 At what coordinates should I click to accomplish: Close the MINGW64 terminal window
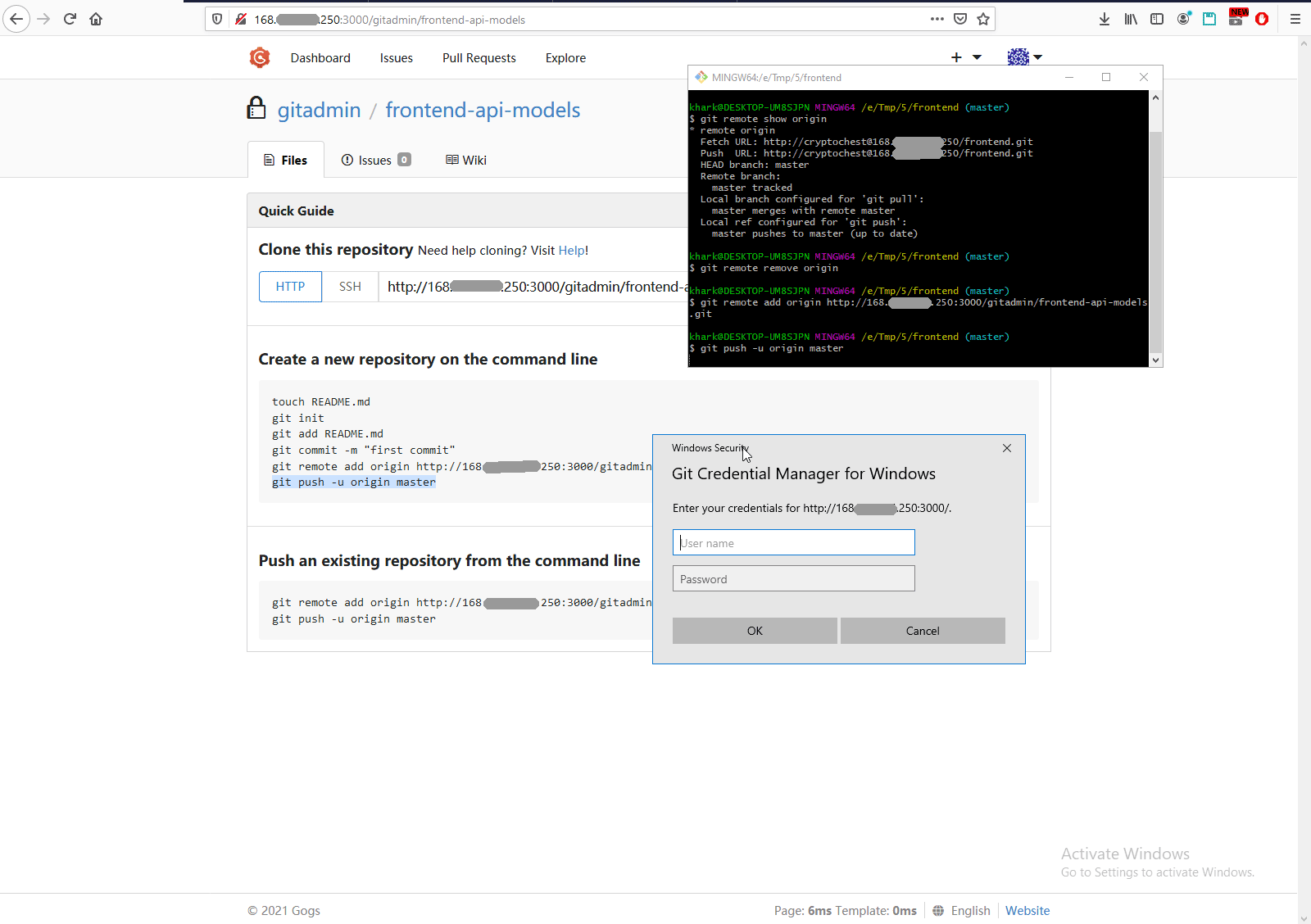1144,77
